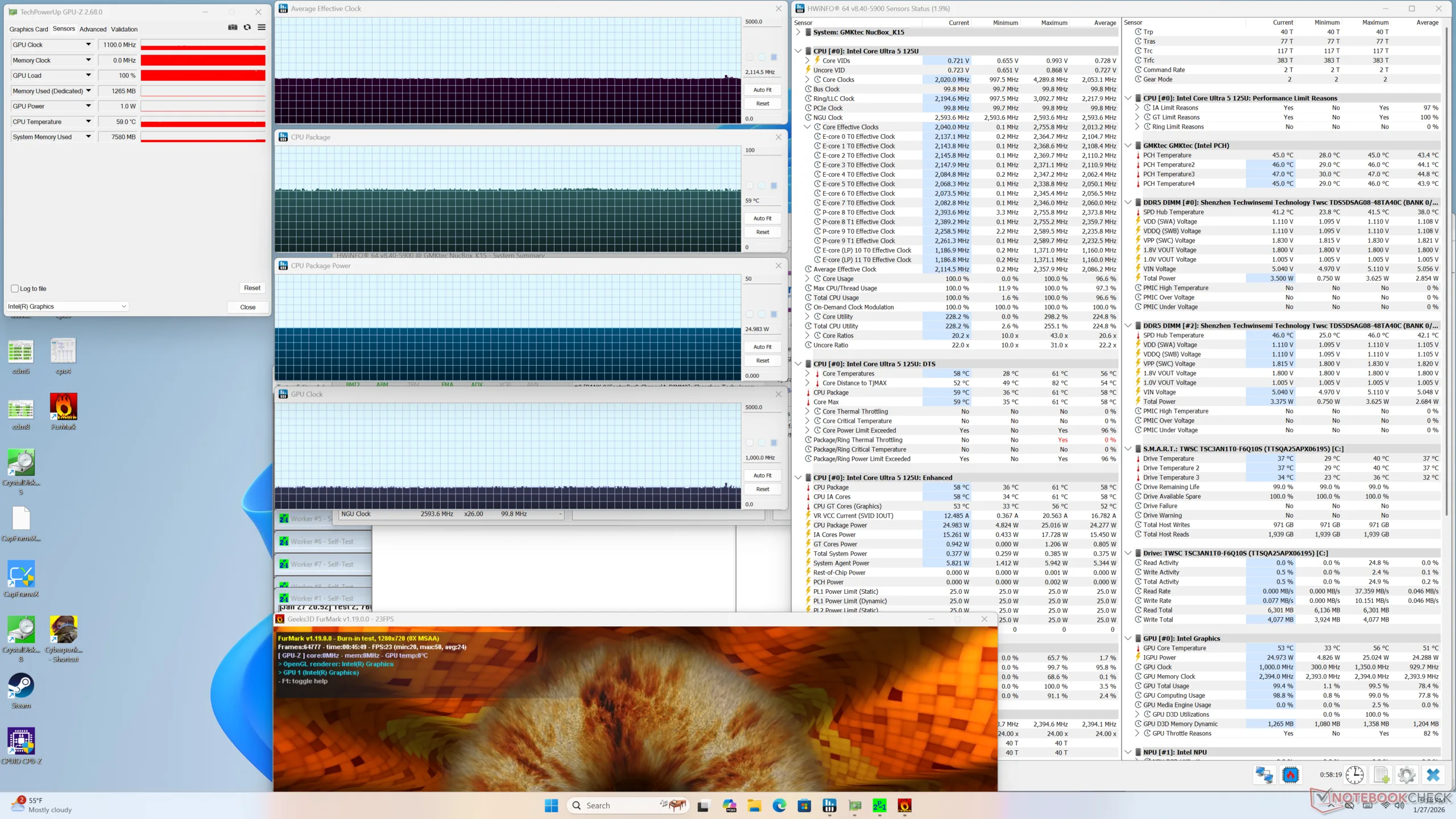Viewport: 1456px width, 819px height.
Task: Click HWiNFO logging start icon
Action: coord(1381,775)
